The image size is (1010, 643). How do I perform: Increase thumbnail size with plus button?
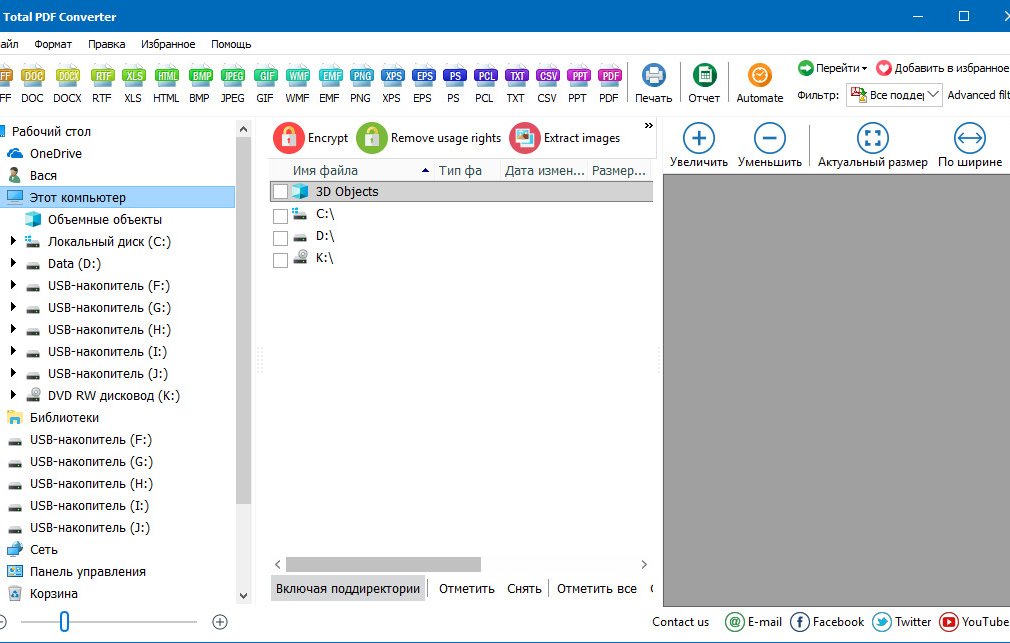pos(220,622)
